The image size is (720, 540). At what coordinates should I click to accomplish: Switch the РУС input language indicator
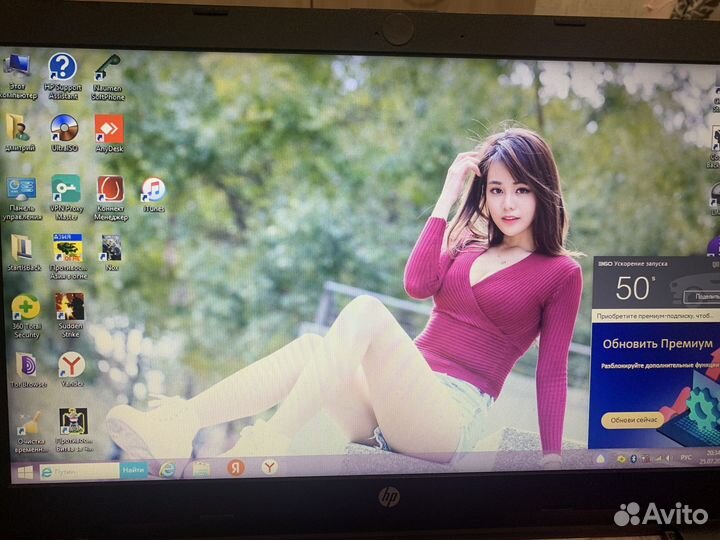tap(686, 457)
